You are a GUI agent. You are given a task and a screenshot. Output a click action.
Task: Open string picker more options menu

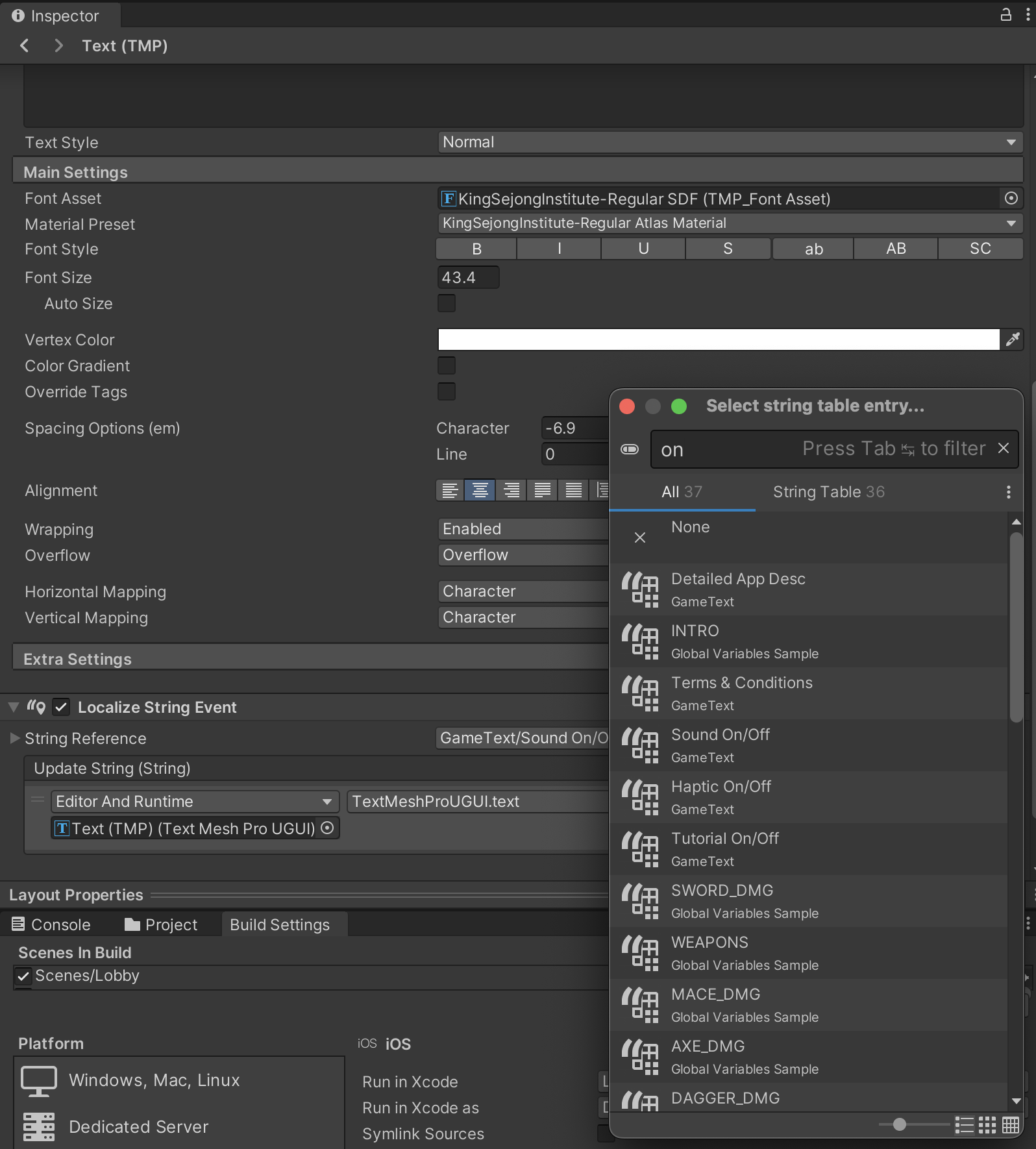(1008, 492)
